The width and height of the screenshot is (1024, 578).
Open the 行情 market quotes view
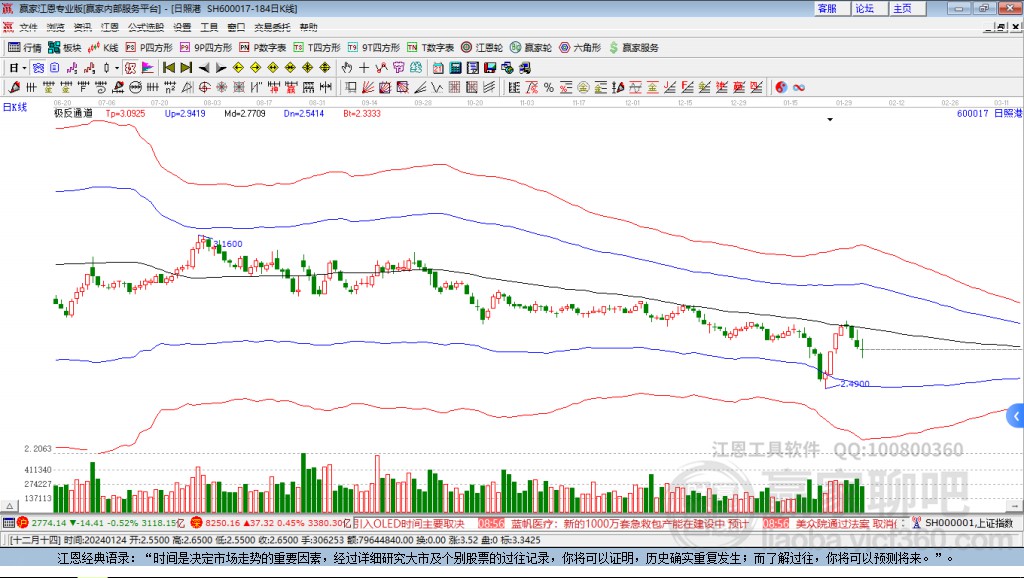coord(25,47)
